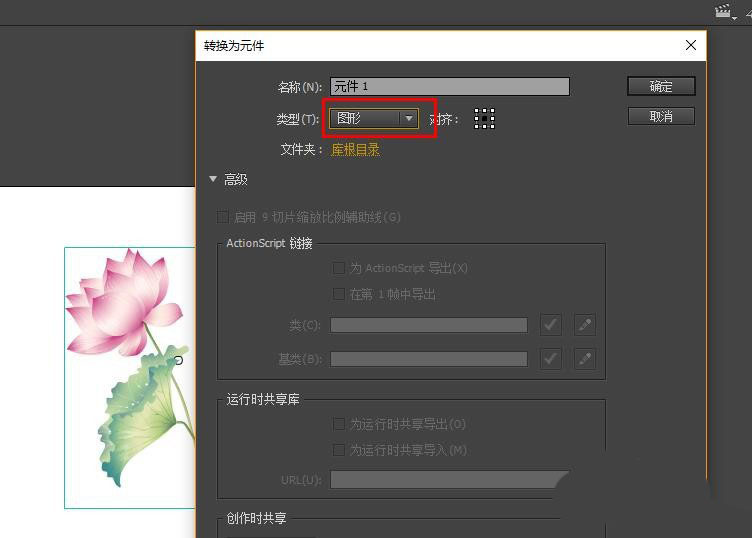Cancel with the 取消 button
The width and height of the screenshot is (752, 538).
pyautogui.click(x=661, y=116)
